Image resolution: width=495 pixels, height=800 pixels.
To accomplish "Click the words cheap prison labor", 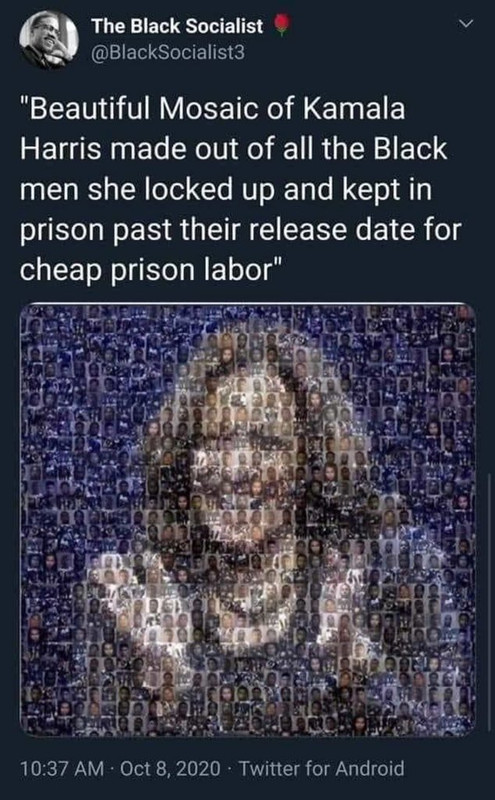I will [147, 270].
